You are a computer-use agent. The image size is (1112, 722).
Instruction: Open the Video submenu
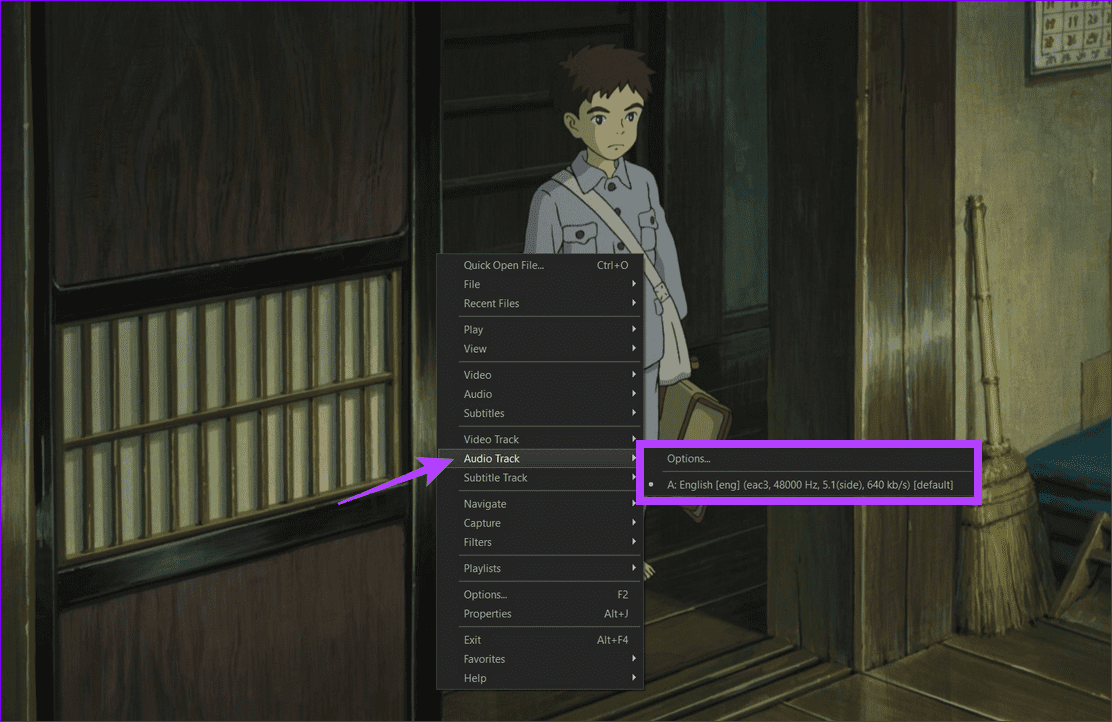[540, 375]
